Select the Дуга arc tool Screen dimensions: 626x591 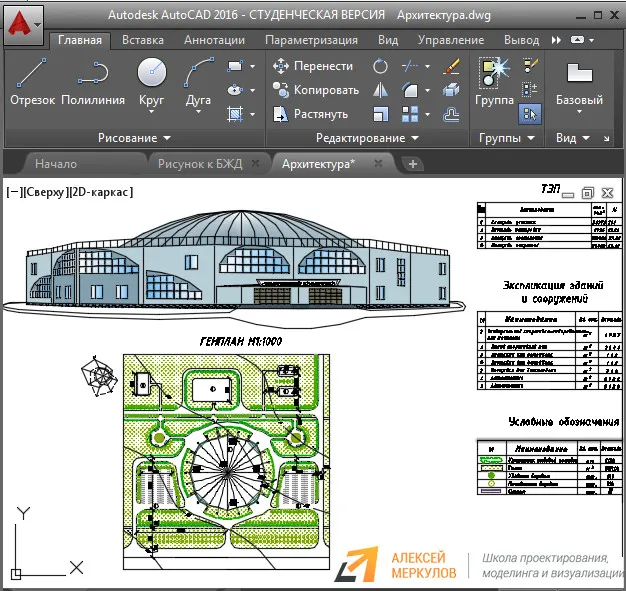click(198, 80)
